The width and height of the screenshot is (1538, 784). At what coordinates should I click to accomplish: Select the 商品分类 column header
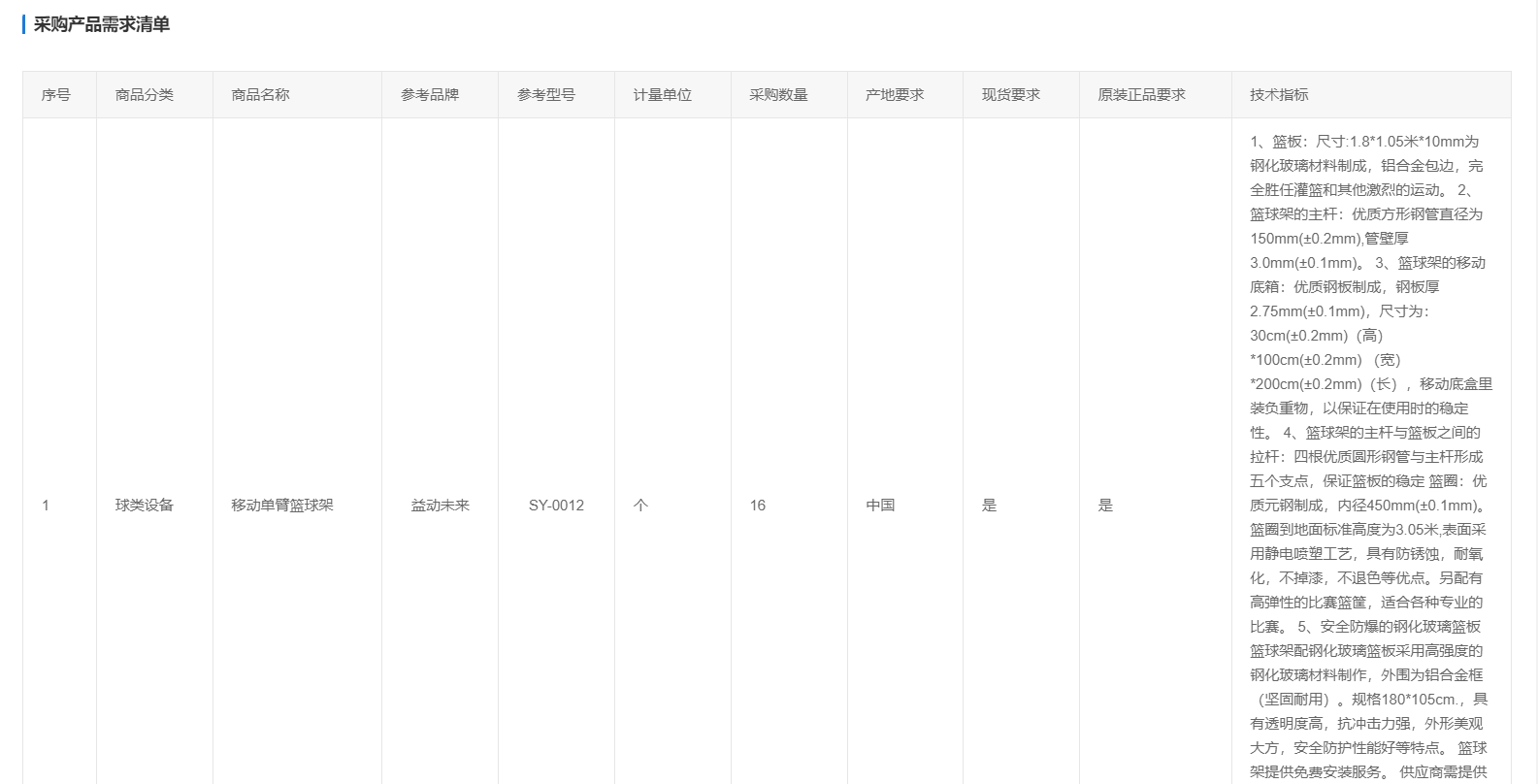(x=144, y=95)
